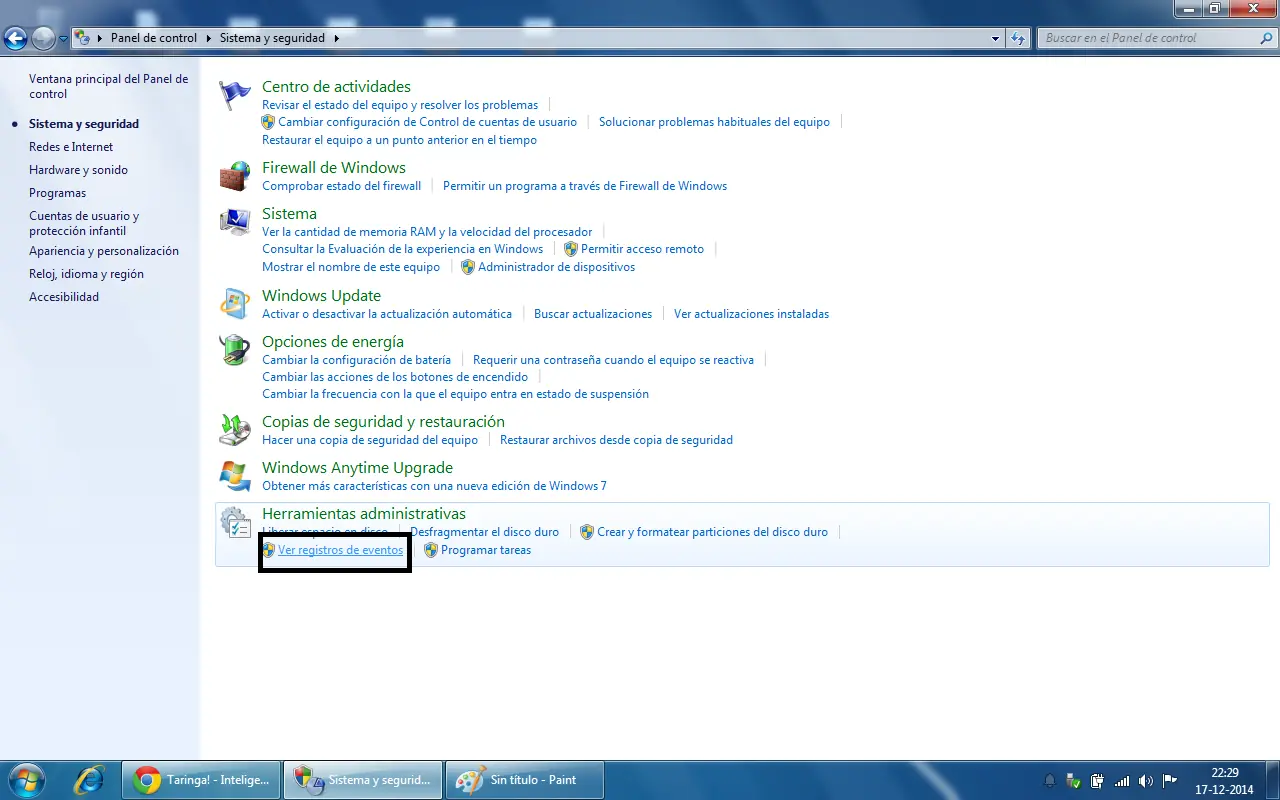
Task: Expand the arrow after Sistema y seguridad breadcrumb
Action: click(x=336, y=38)
